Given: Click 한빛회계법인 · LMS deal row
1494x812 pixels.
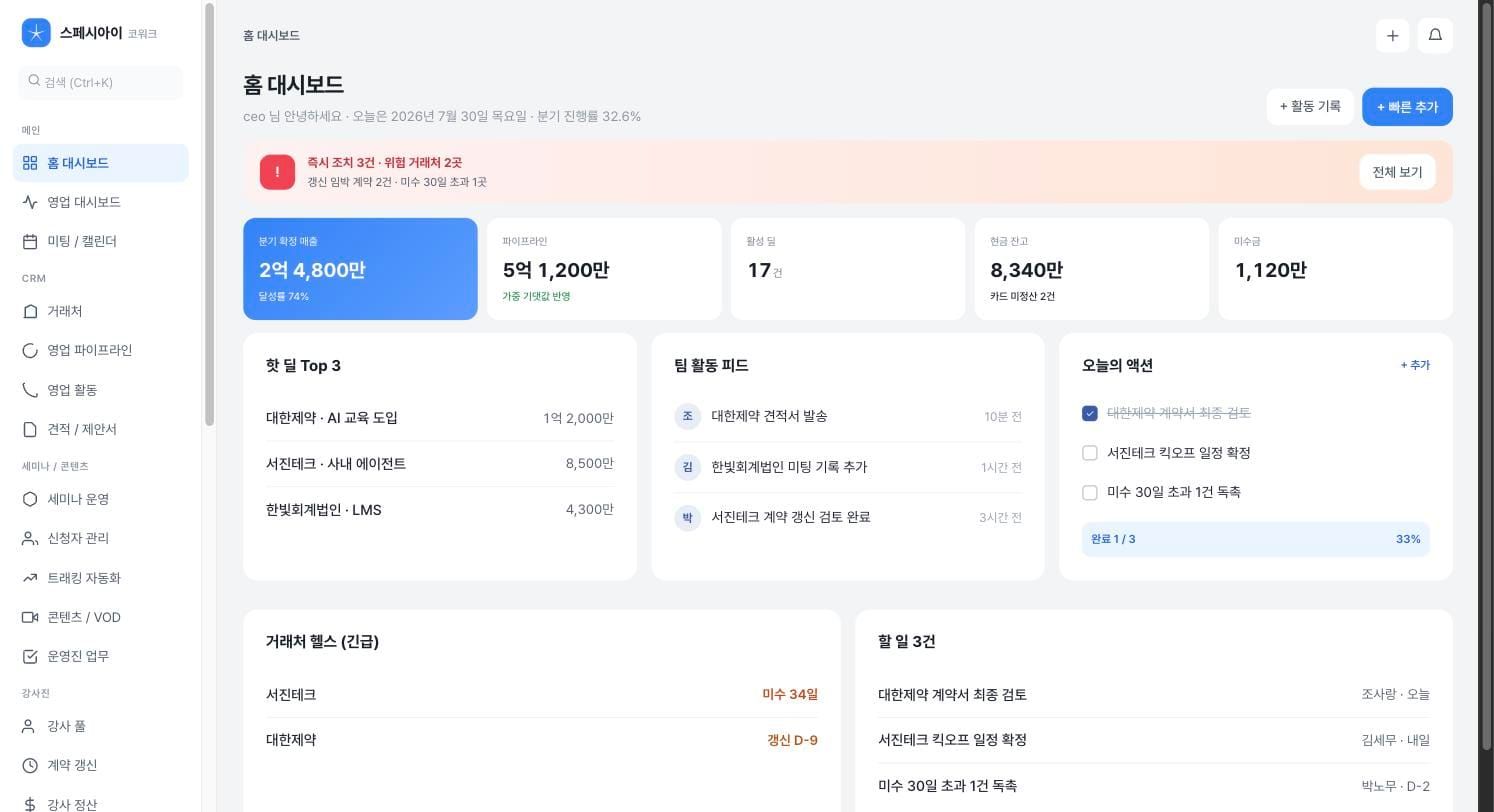Looking at the screenshot, I should 440,510.
